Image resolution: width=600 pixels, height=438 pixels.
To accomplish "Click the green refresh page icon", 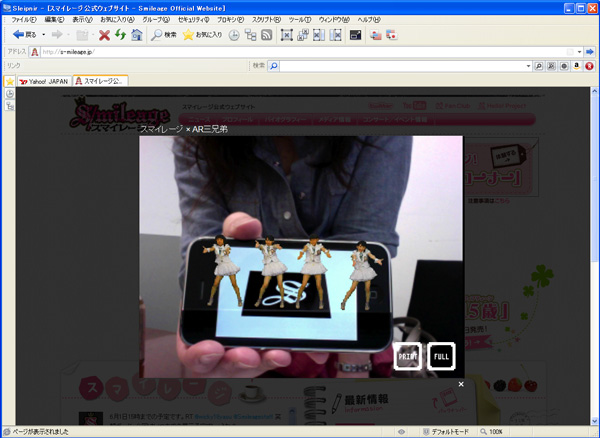I will (x=119, y=35).
